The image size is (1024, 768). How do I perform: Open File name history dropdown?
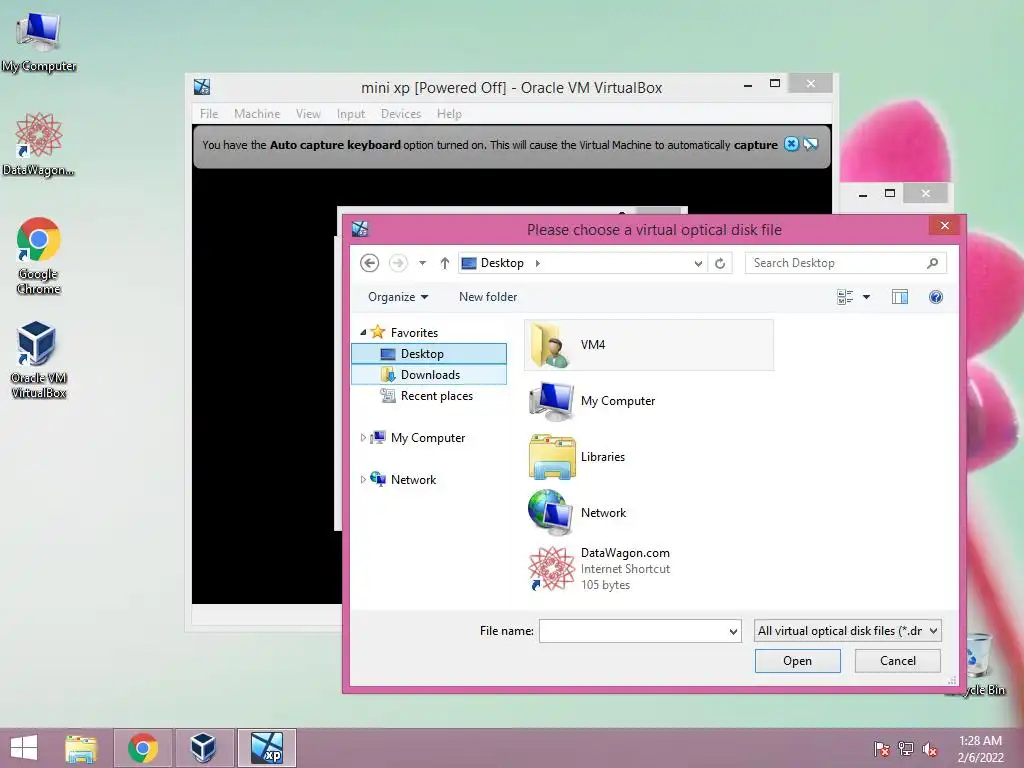click(x=733, y=632)
